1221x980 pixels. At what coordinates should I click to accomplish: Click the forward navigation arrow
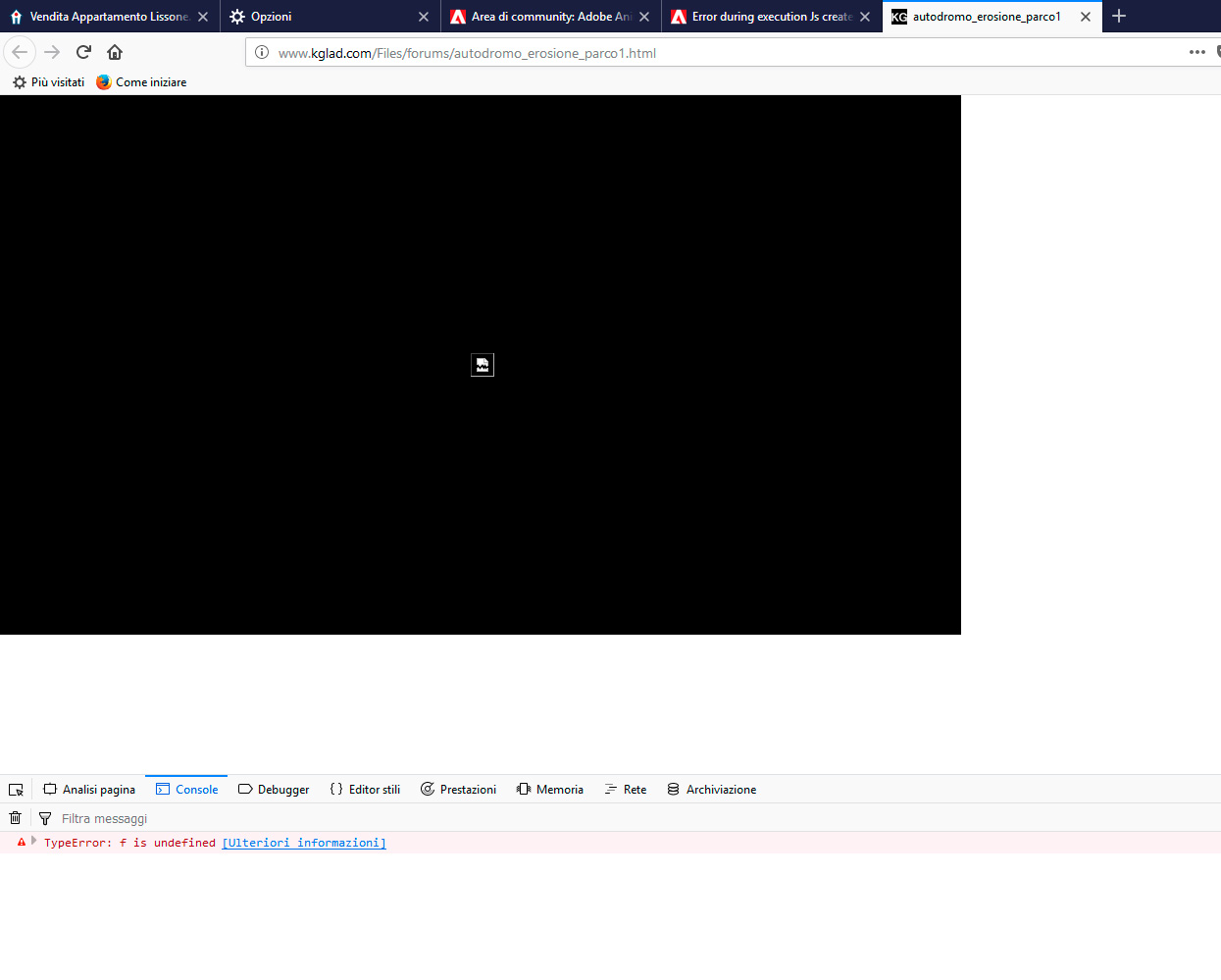point(50,52)
